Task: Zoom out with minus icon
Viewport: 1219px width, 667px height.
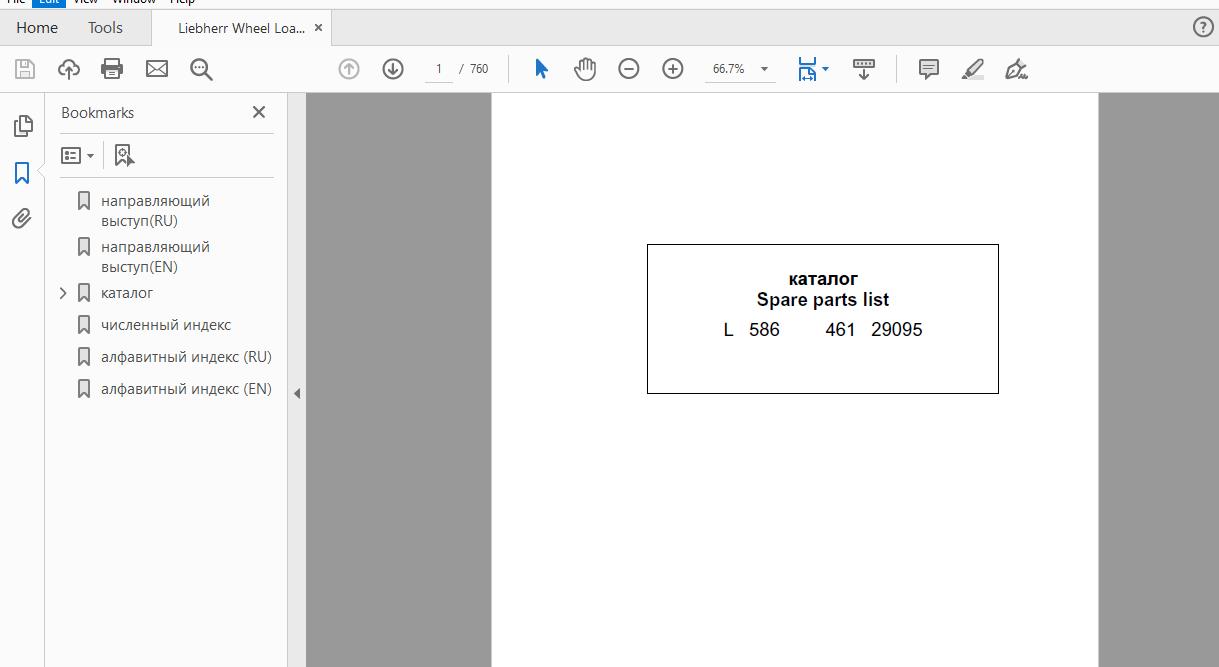Action: pos(629,69)
